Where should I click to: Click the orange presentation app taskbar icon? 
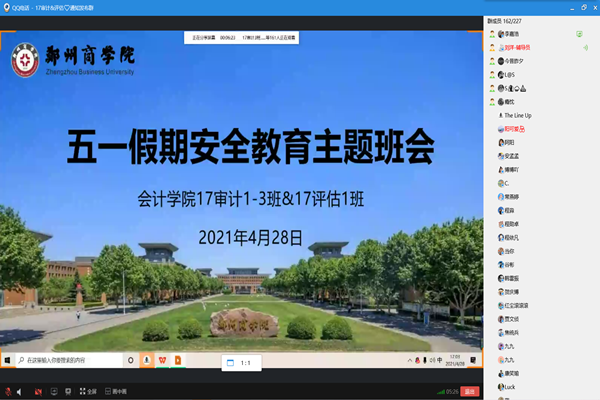tap(178, 360)
